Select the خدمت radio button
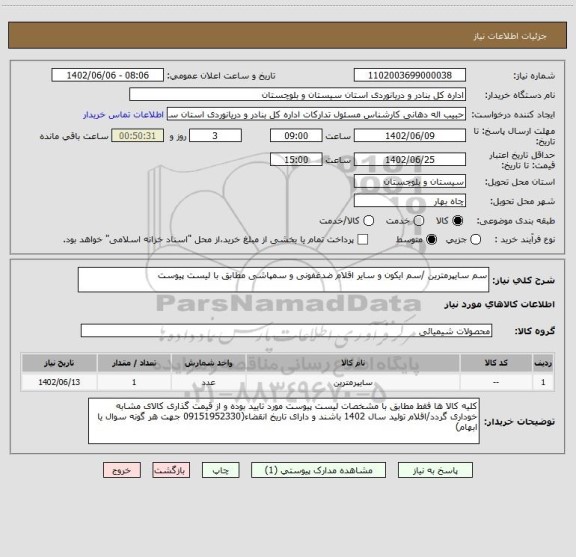The width and height of the screenshot is (576, 557). click(x=419, y=221)
